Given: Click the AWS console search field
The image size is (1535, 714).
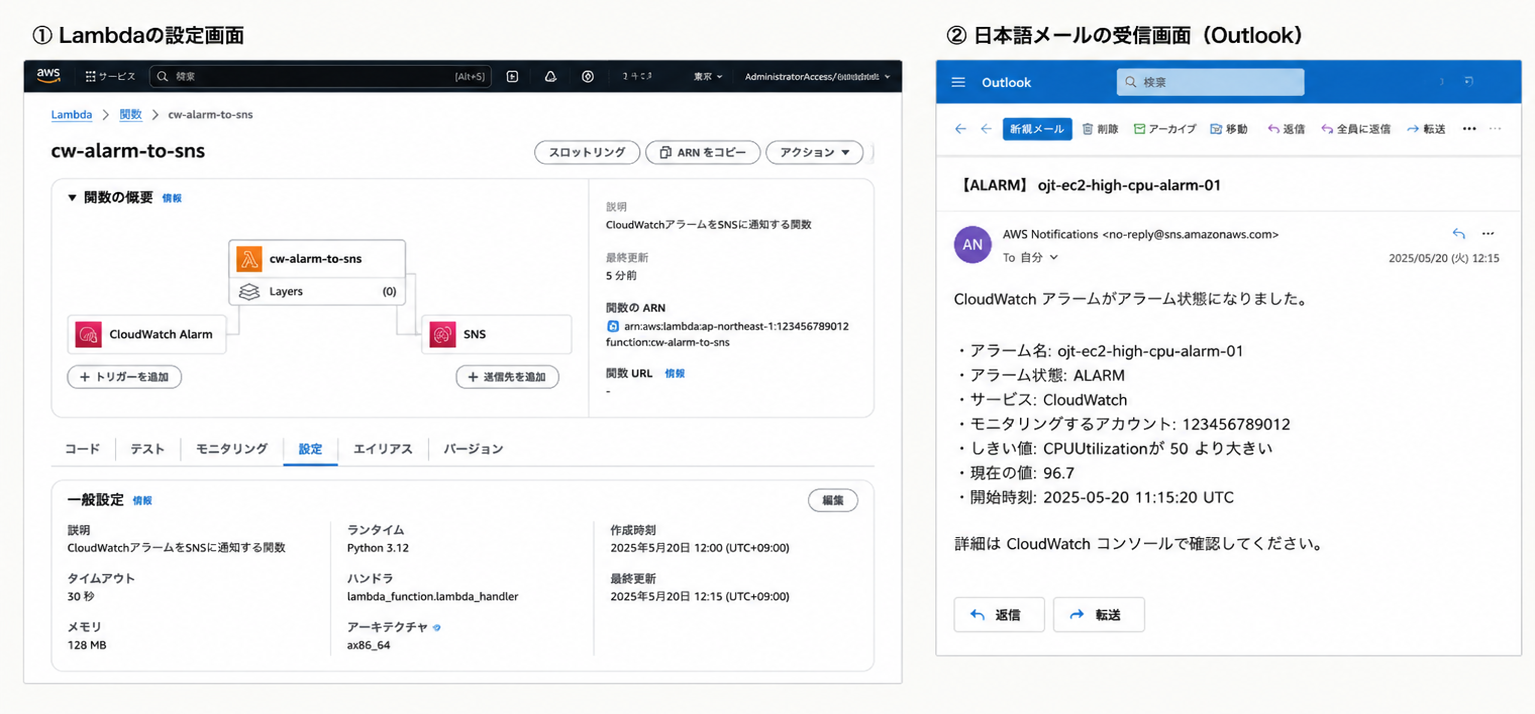Looking at the screenshot, I should tap(320, 76).
